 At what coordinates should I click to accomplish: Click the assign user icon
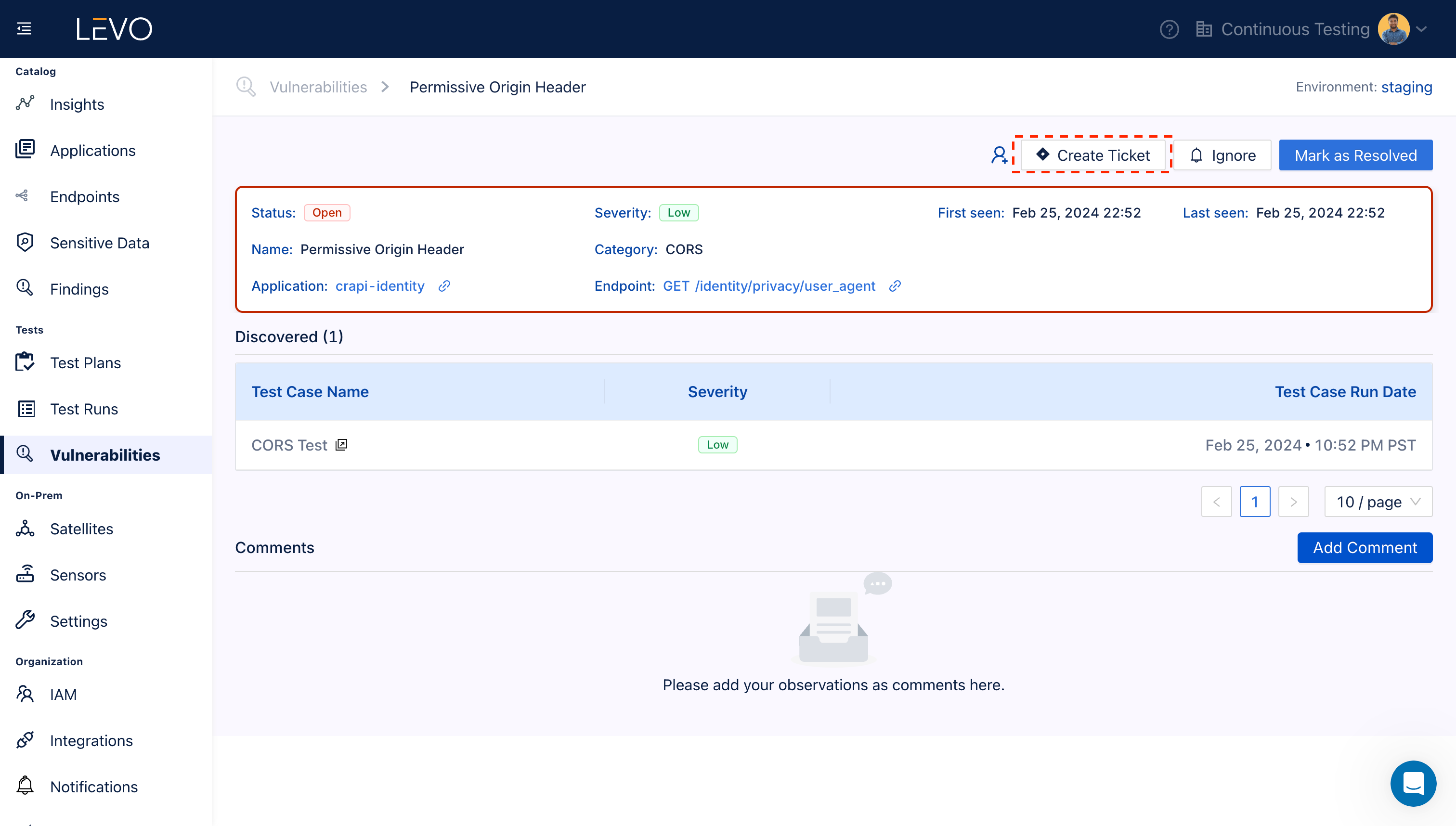[x=999, y=155]
